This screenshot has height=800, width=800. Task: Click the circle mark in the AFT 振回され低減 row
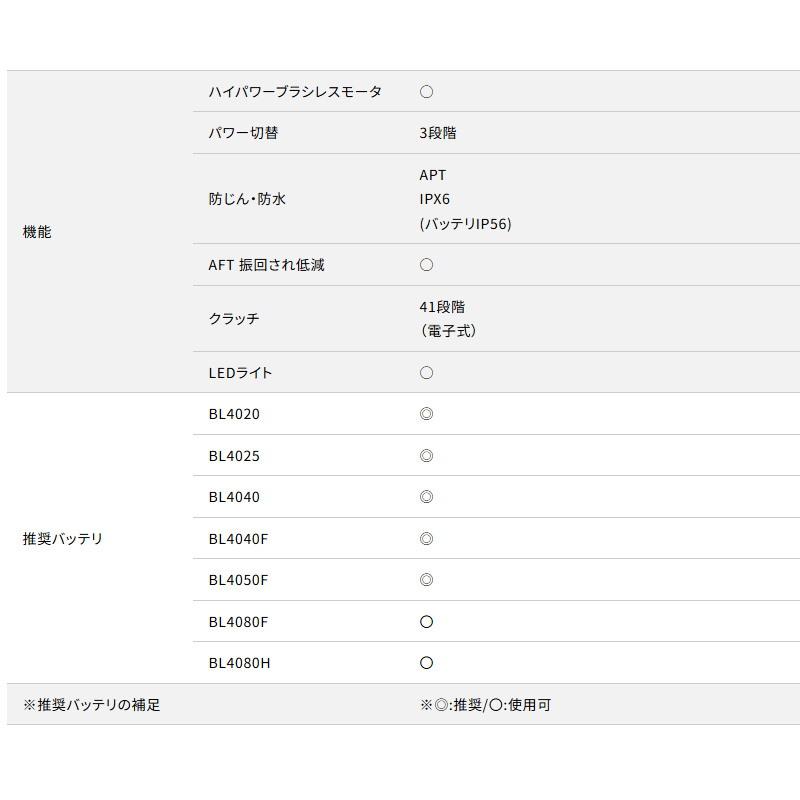coord(426,265)
